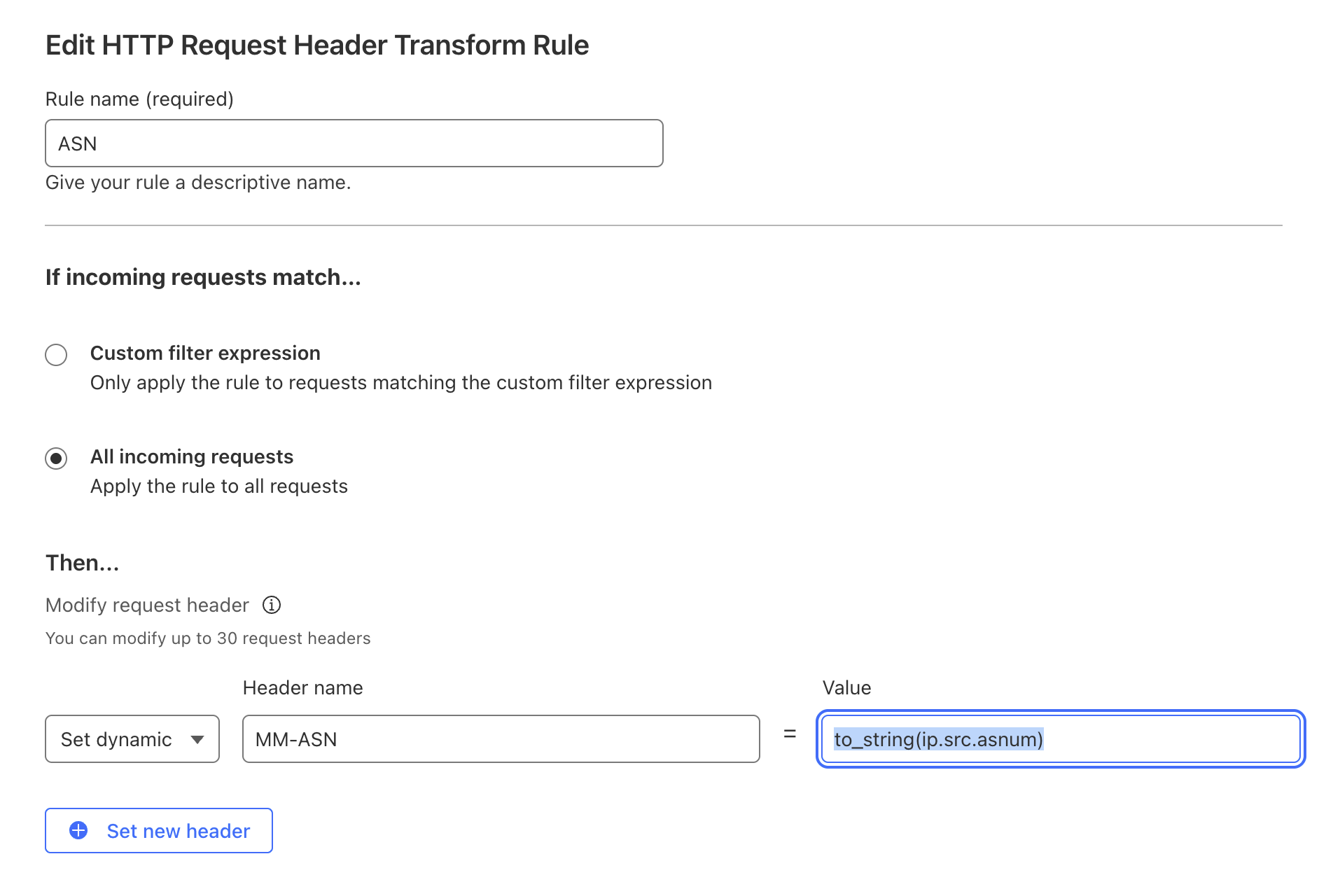The width and height of the screenshot is (1333, 896).
Task: Click the "Custom filter expression" label text
Action: click(x=205, y=353)
